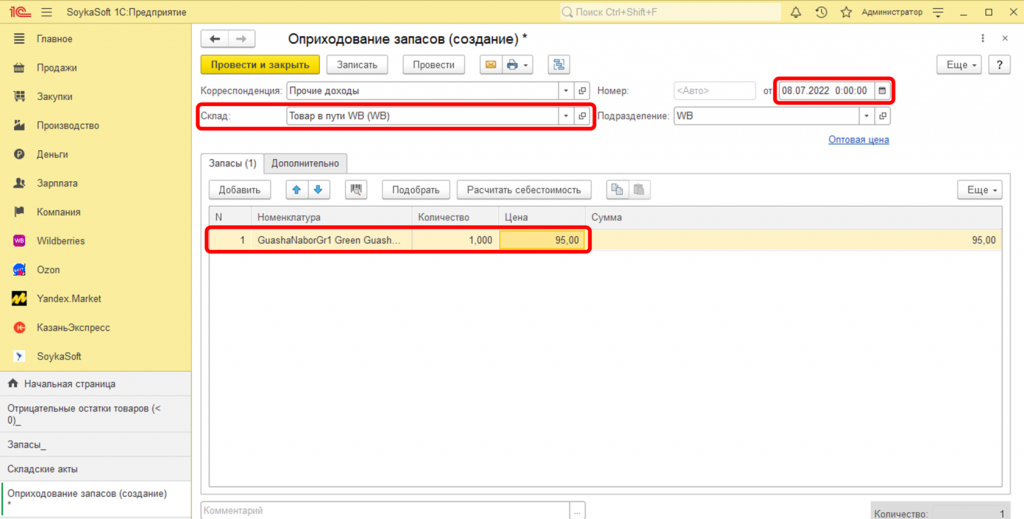Expand the Корреспонденция dropdown
Screen dimensions: 1024x519
(565, 91)
